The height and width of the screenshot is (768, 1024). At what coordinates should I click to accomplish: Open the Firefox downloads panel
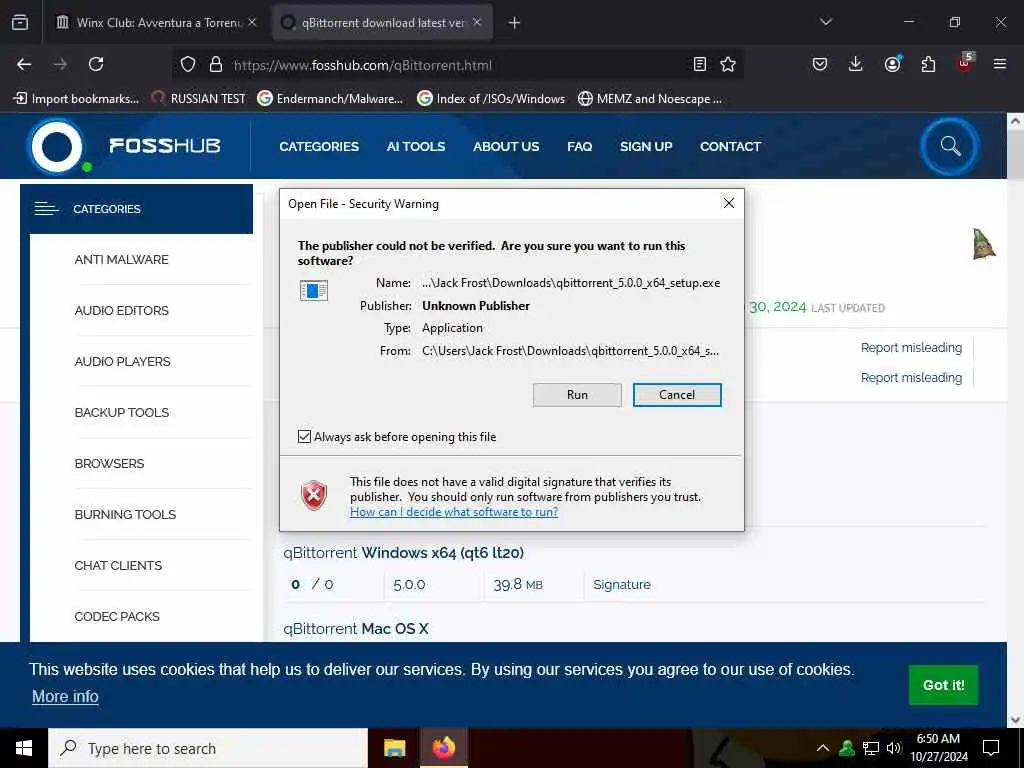(x=856, y=64)
